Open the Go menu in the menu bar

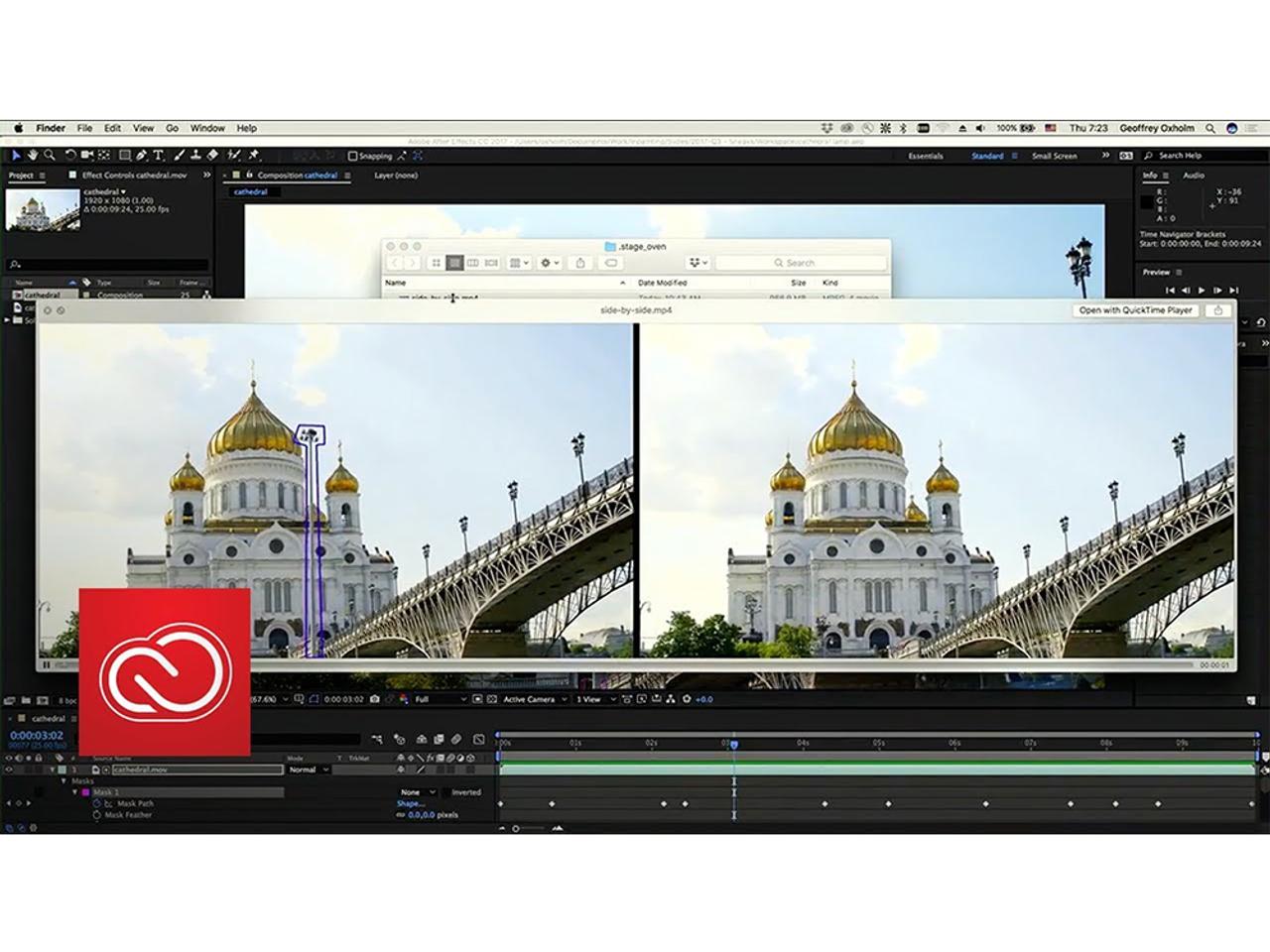pos(172,128)
